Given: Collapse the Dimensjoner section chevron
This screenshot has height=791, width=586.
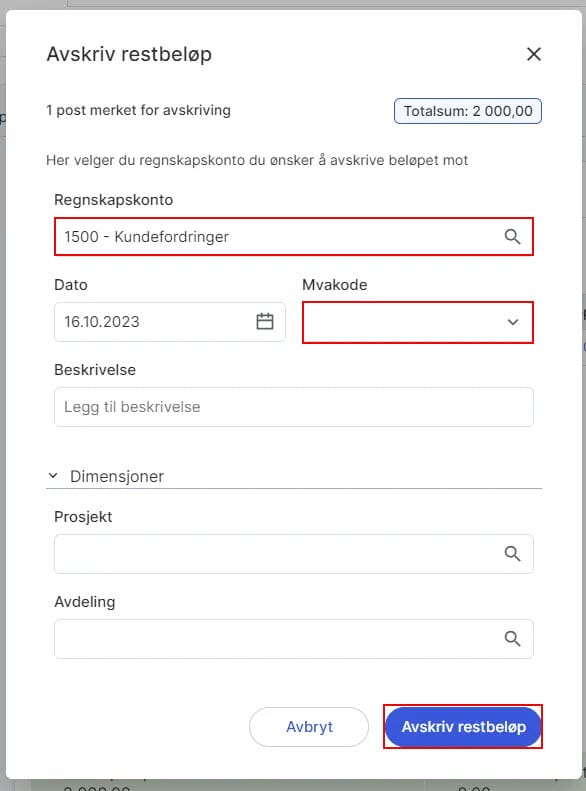Looking at the screenshot, I should click(x=52, y=476).
